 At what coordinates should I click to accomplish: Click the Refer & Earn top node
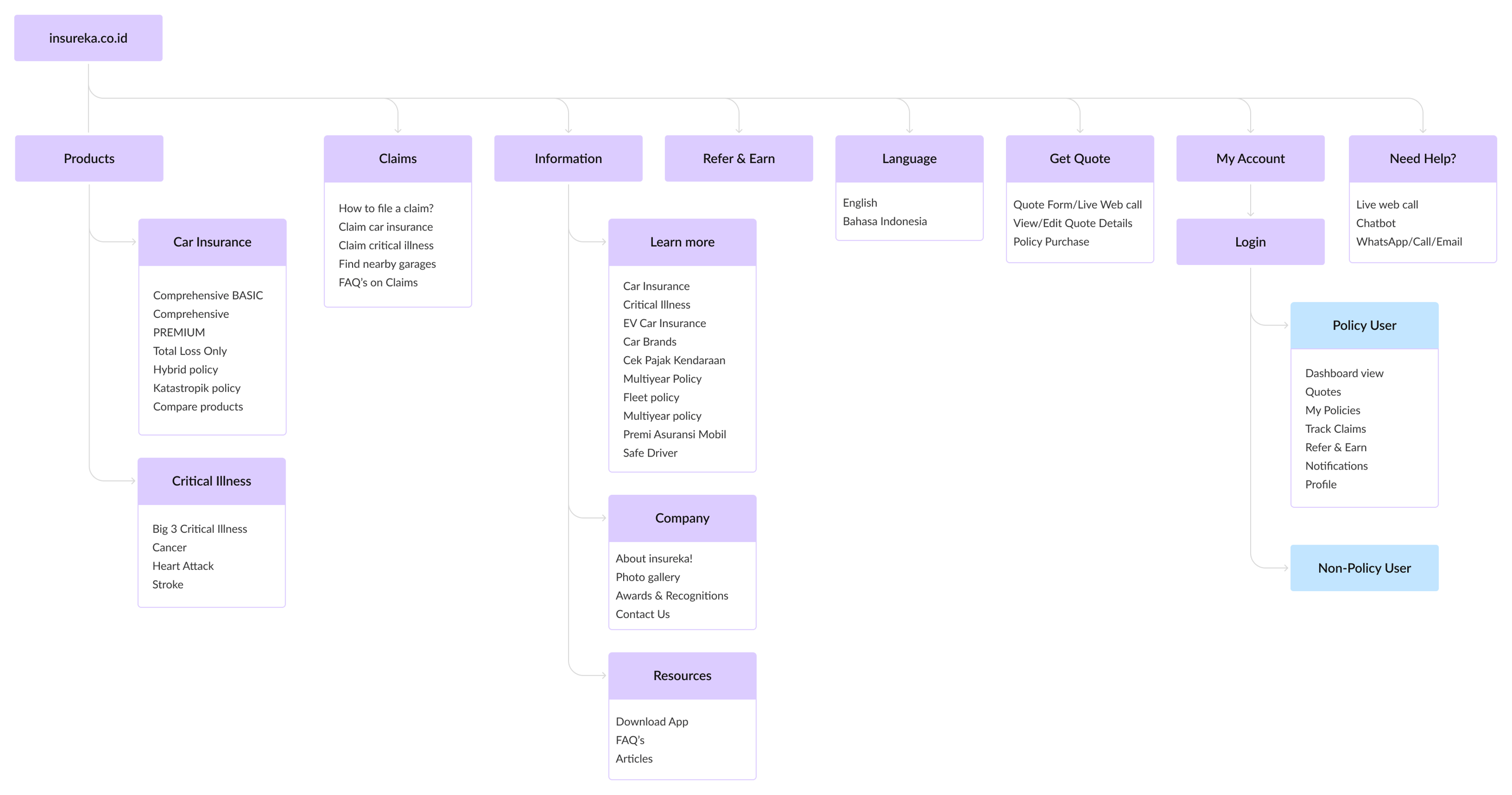tap(738, 159)
